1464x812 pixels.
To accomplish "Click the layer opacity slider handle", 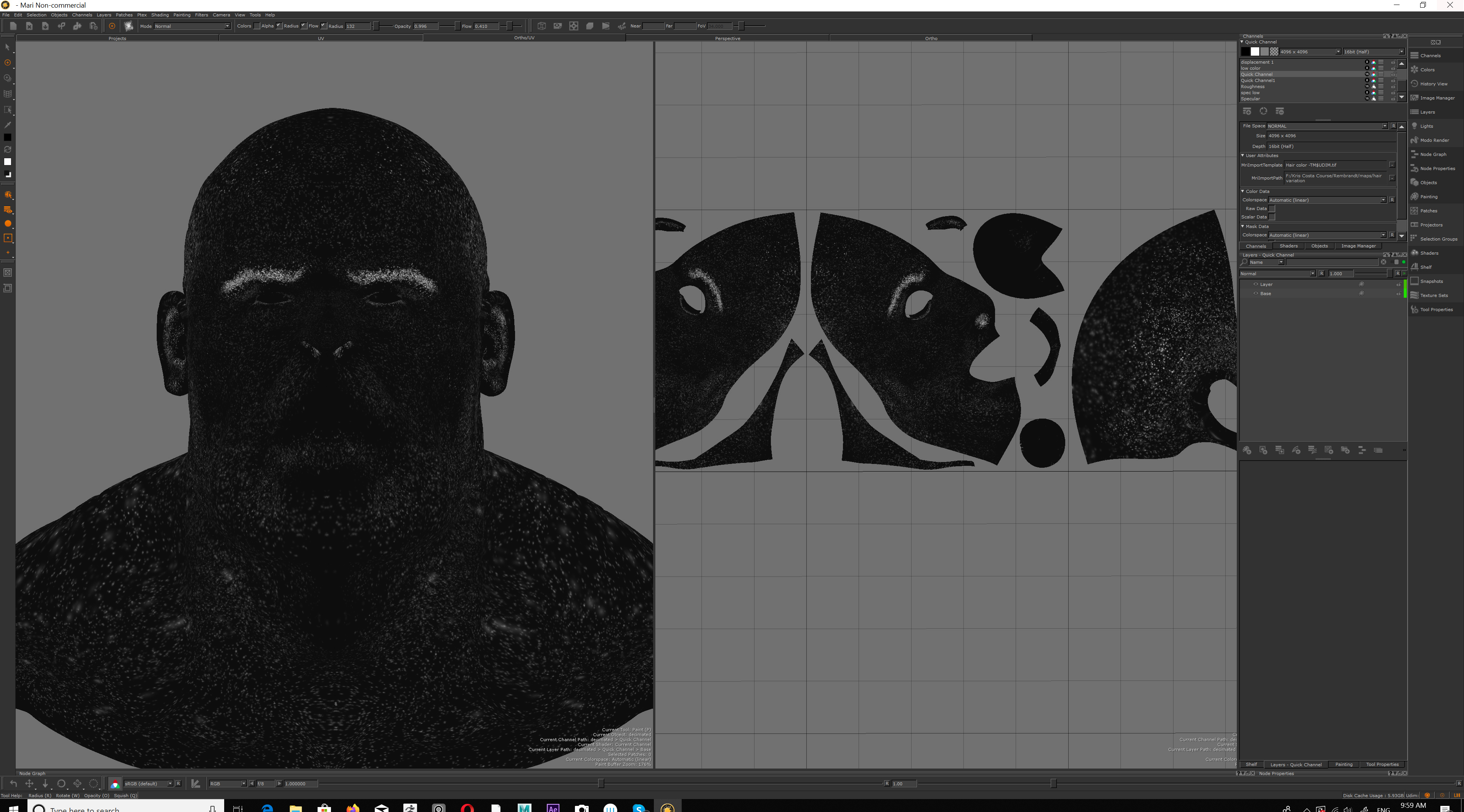I will [1390, 274].
